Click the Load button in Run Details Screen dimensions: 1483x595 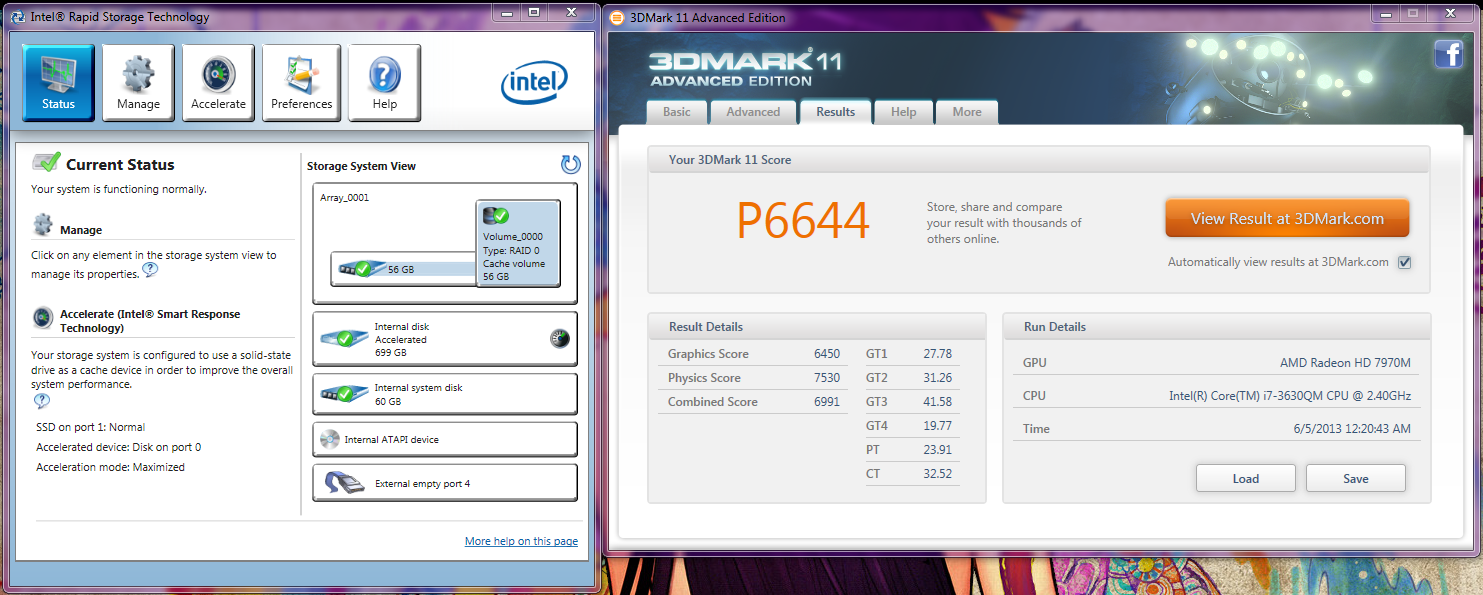(1246, 478)
